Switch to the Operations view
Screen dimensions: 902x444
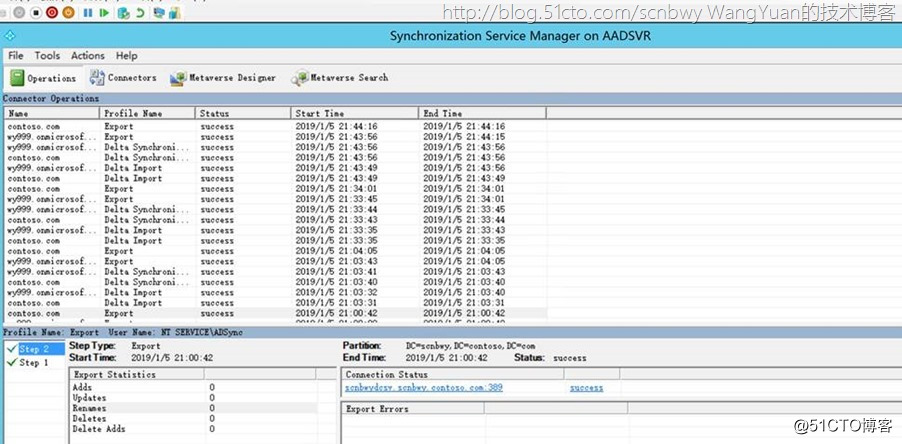tap(43, 78)
